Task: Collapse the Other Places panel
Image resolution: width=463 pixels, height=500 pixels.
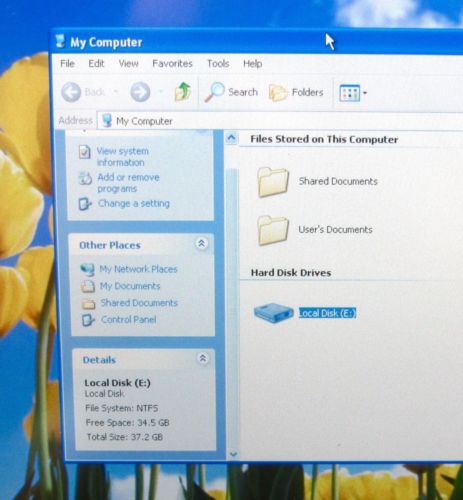Action: [x=201, y=244]
